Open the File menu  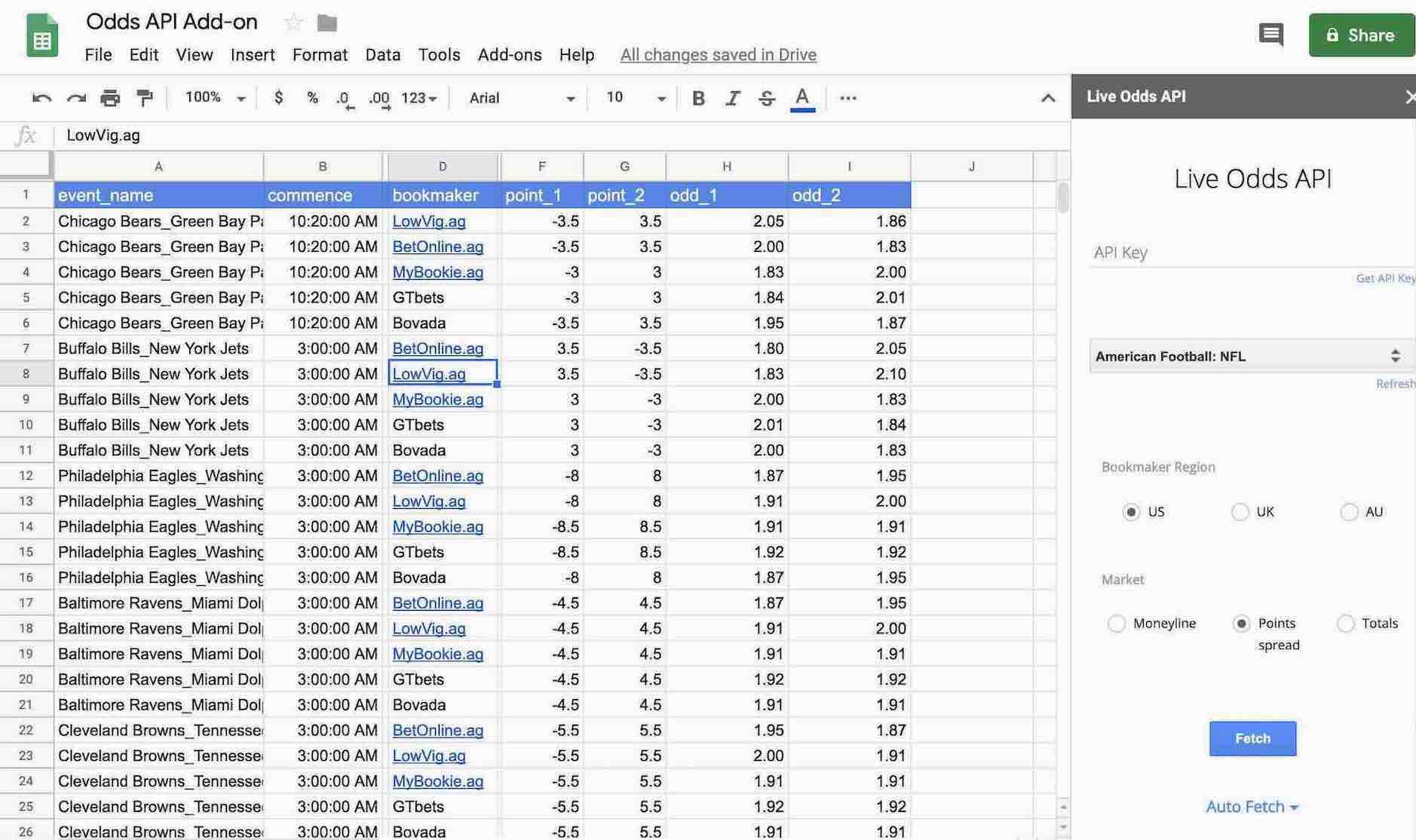pyautogui.click(x=98, y=55)
